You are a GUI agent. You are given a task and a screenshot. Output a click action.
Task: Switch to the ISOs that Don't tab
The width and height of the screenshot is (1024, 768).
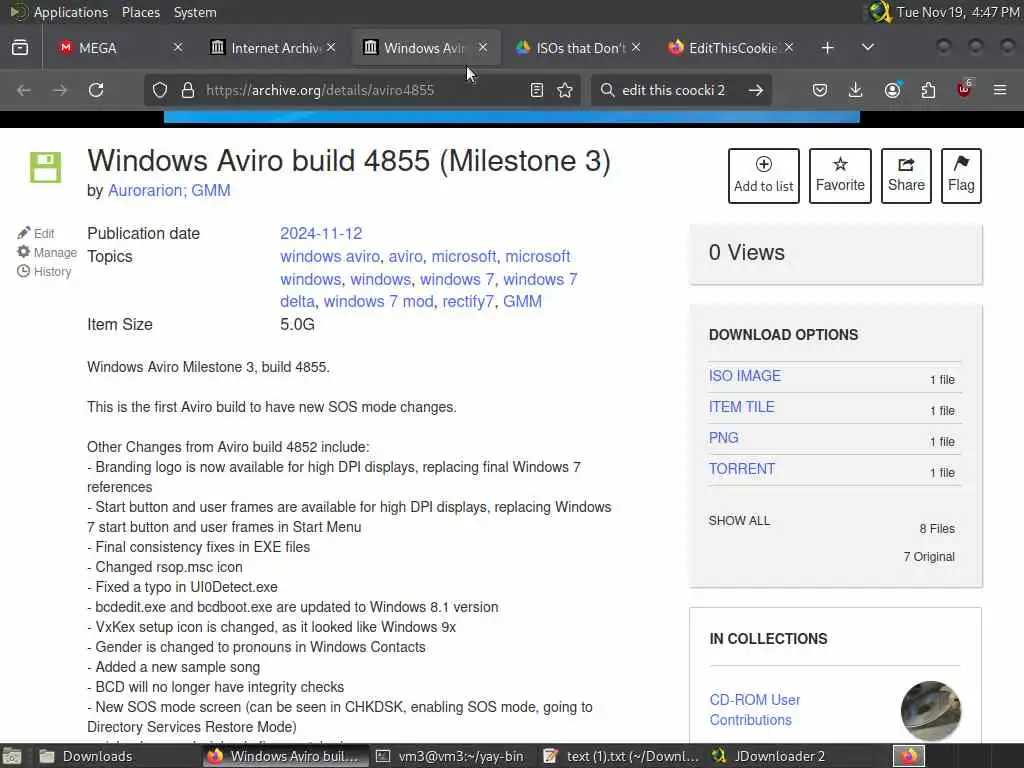tap(577, 48)
